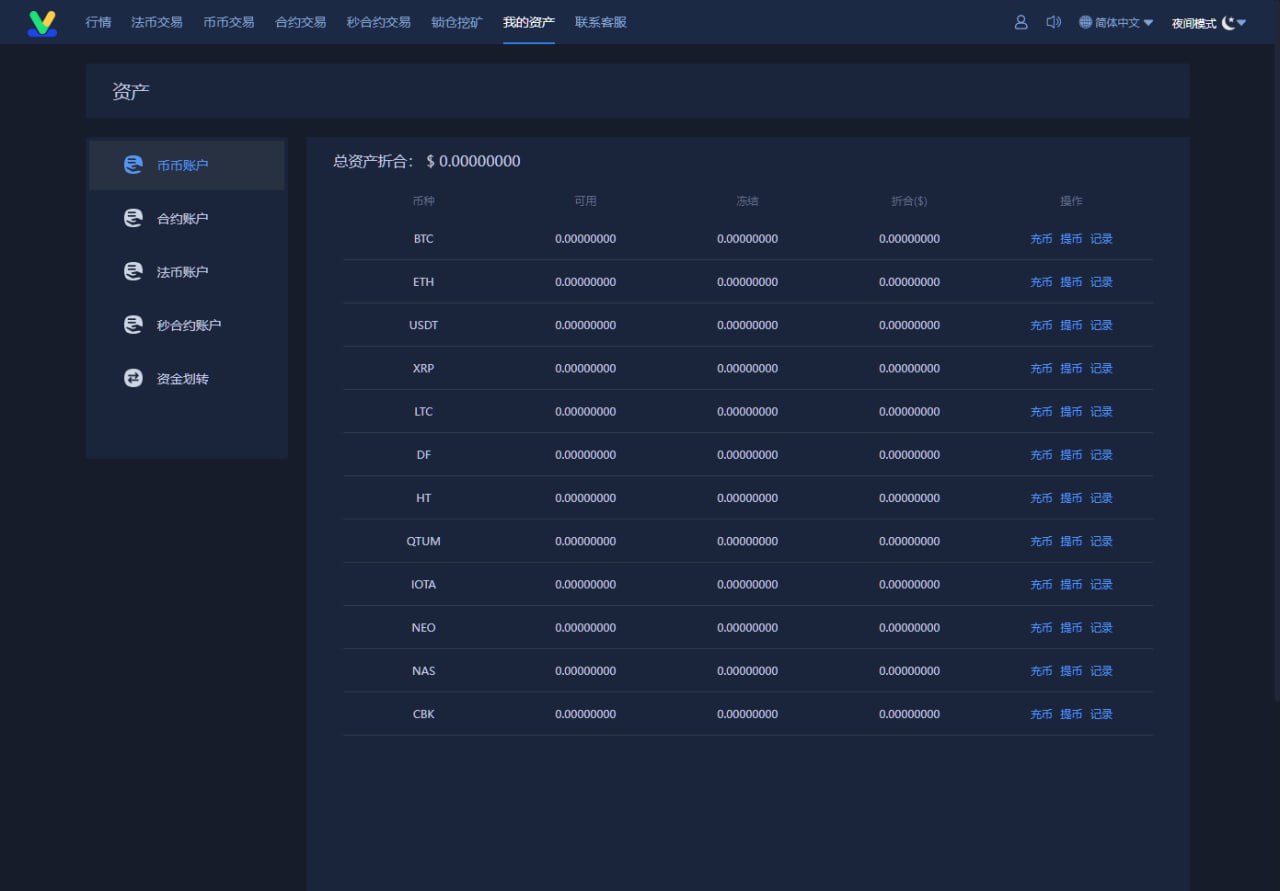Click the 秒合约账户 sidebar icon
Image resolution: width=1280 pixels, height=891 pixels.
coord(133,325)
